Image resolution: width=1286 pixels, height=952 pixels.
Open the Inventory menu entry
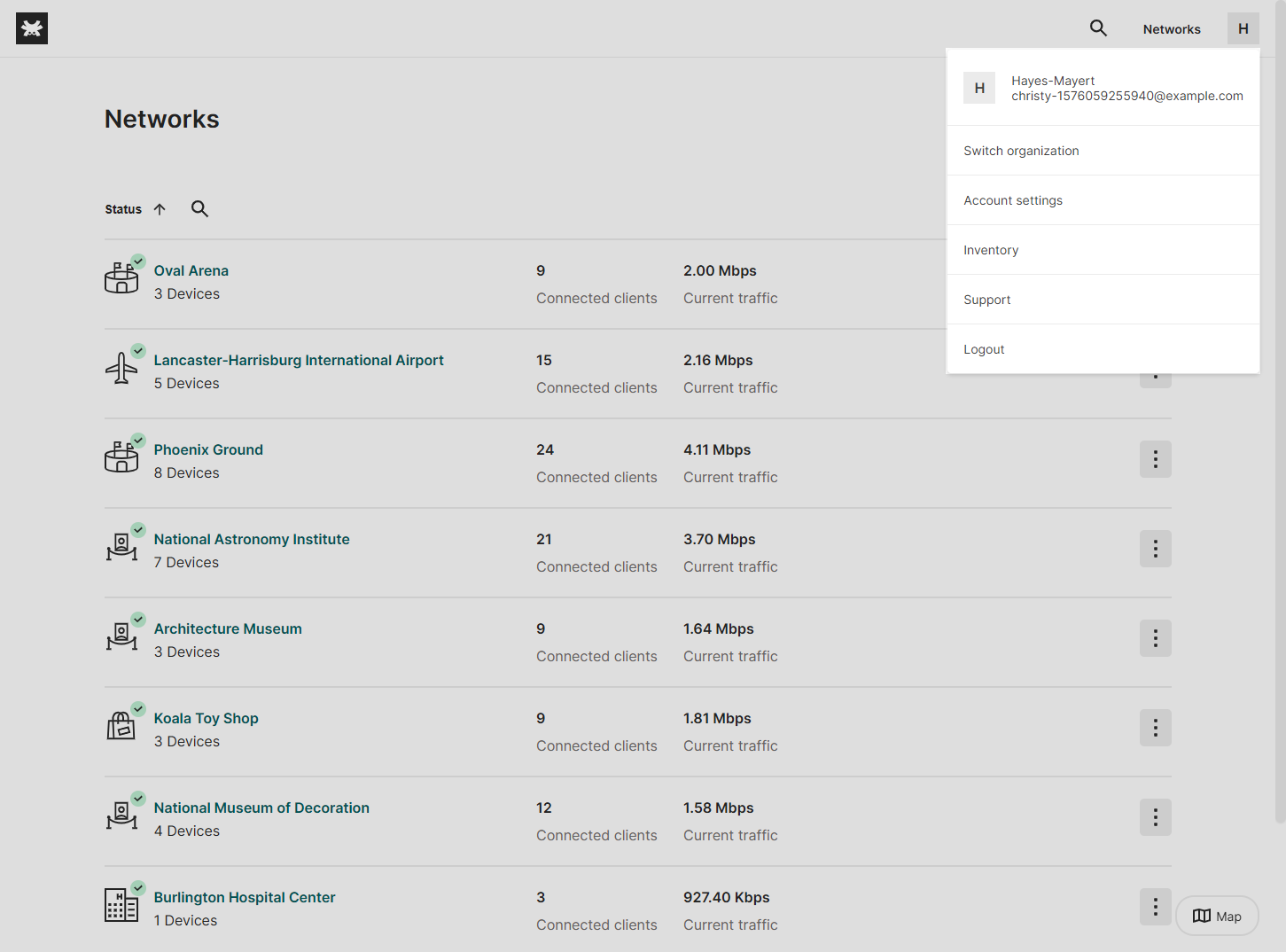(991, 250)
